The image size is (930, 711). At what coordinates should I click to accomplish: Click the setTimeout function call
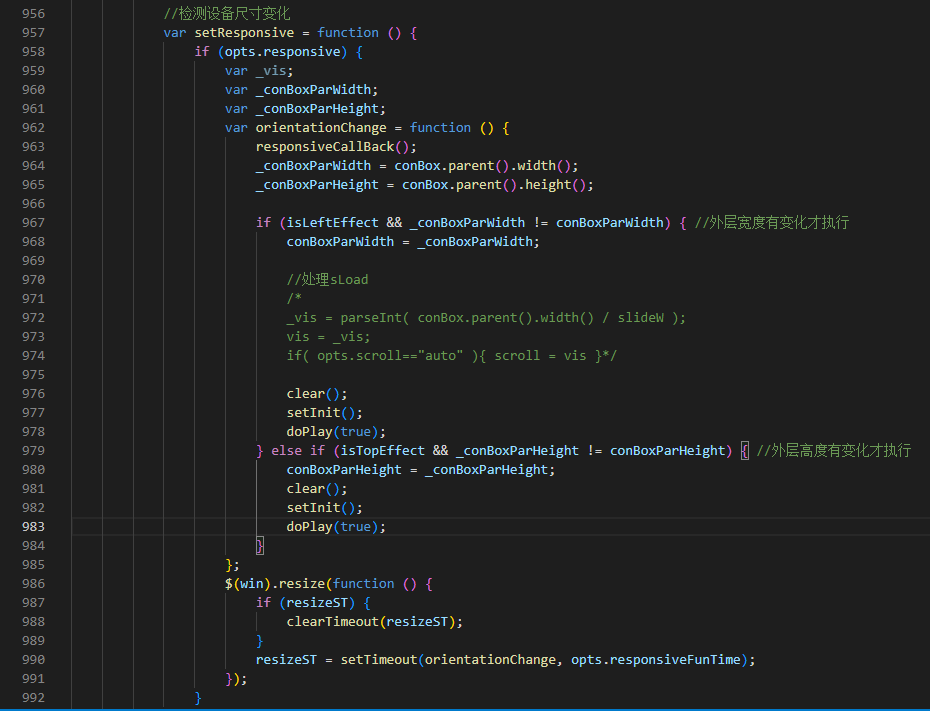[x=378, y=659]
